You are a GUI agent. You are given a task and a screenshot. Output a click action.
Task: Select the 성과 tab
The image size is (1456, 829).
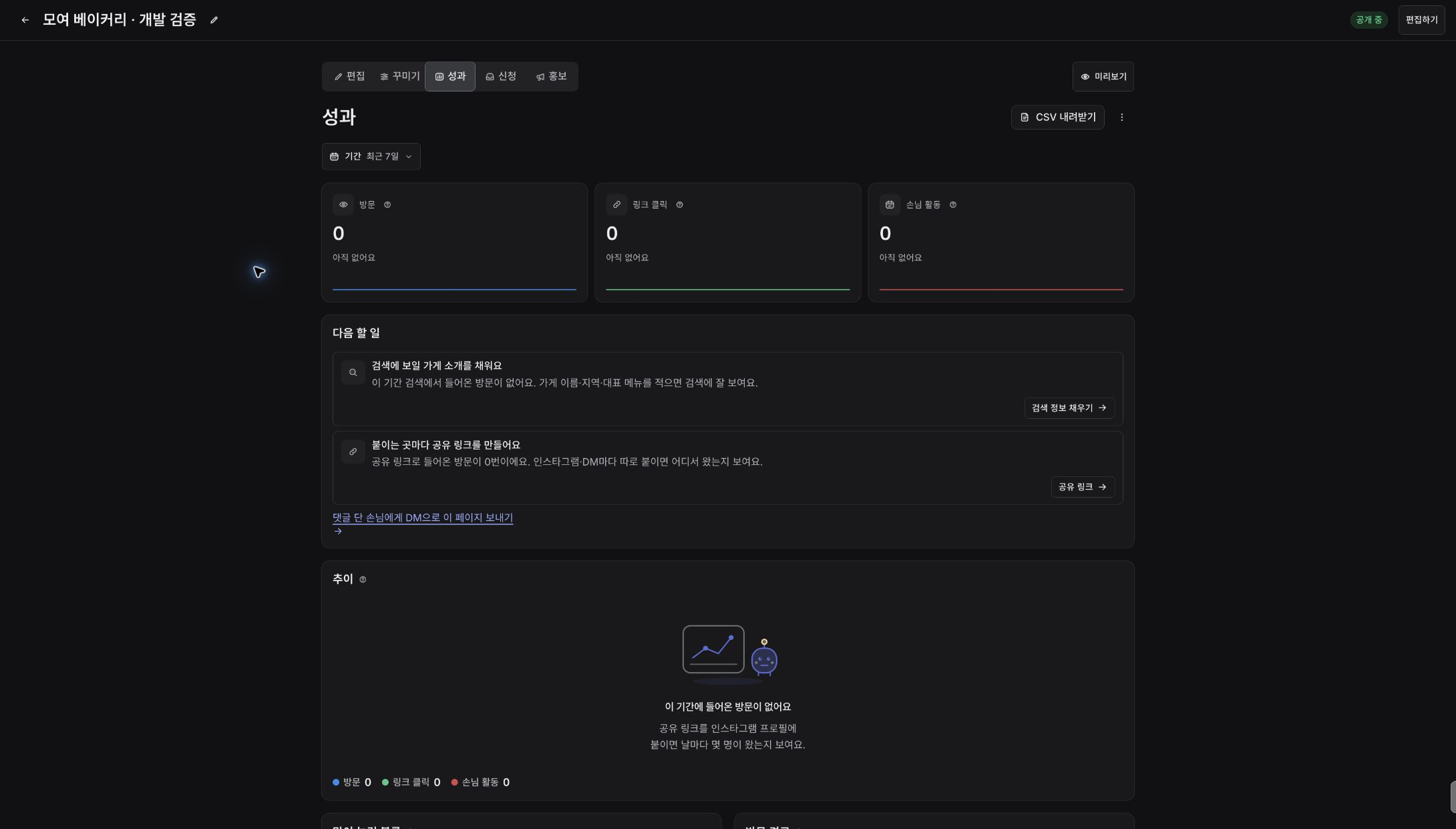pos(450,77)
